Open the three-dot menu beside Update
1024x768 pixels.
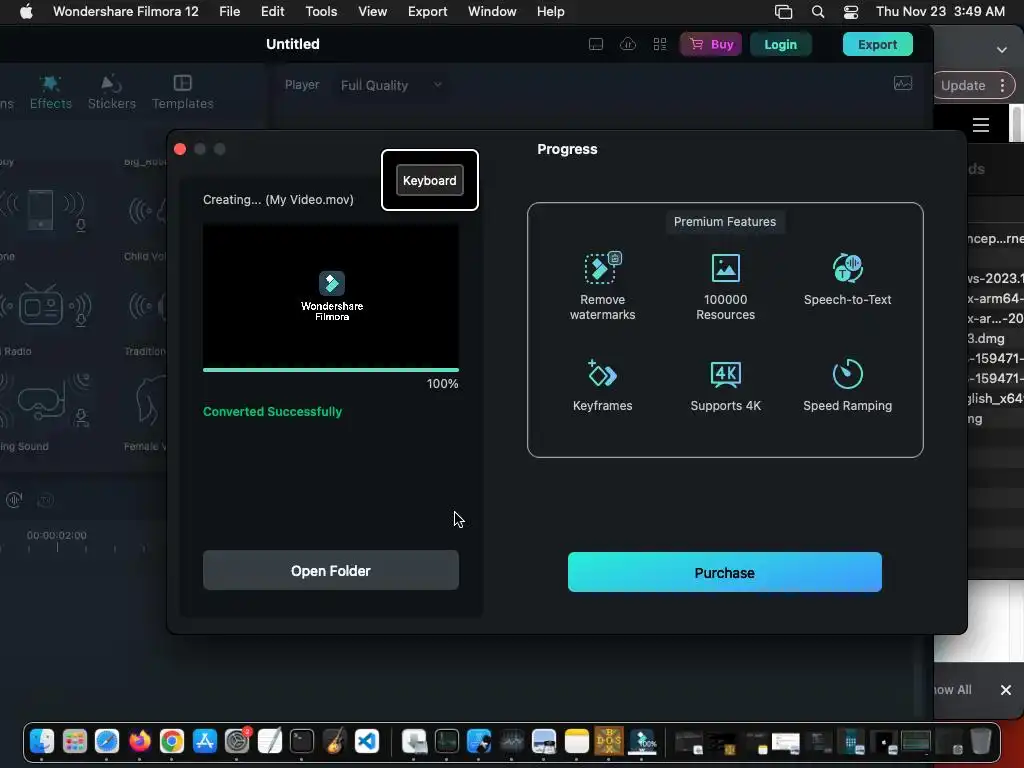click(x=1002, y=85)
